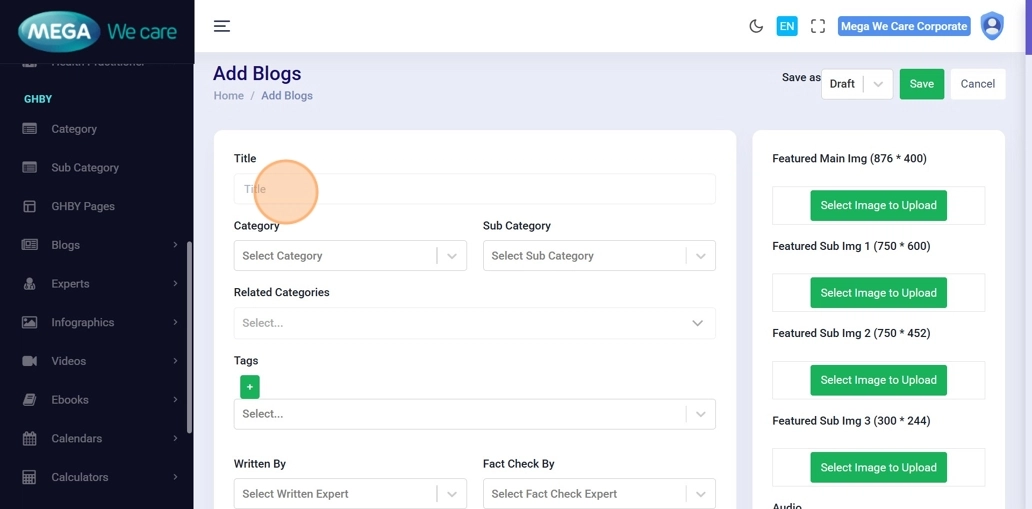1032x509 pixels.
Task: Click the green plus button under Tags
Action: click(x=250, y=387)
